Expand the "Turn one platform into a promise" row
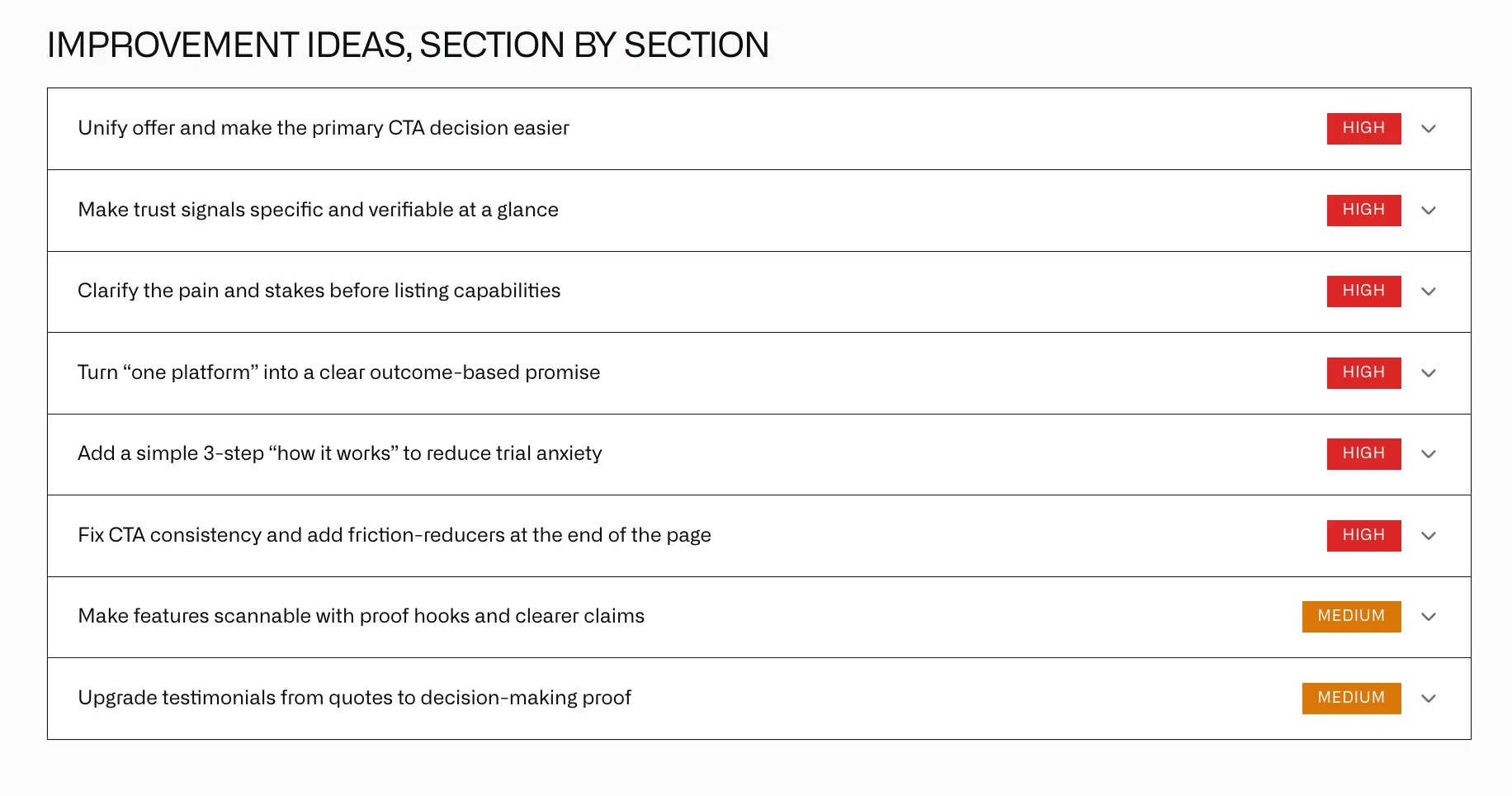 click(1429, 373)
